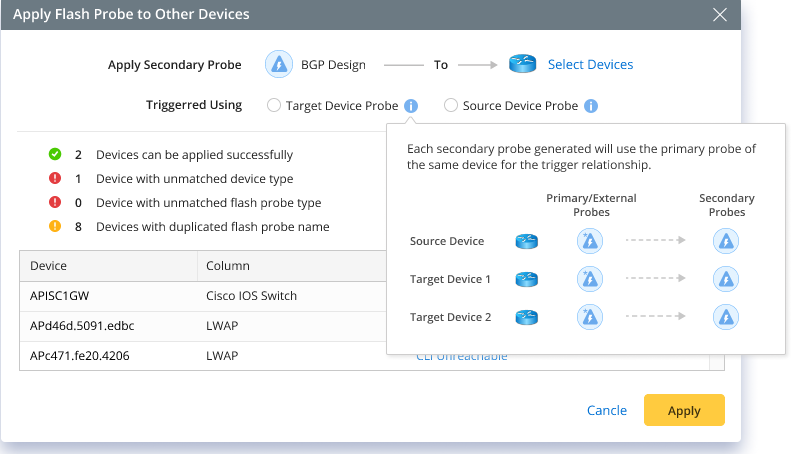The width and height of the screenshot is (803, 454).
Task: Click the Device column header
Action: point(49,266)
